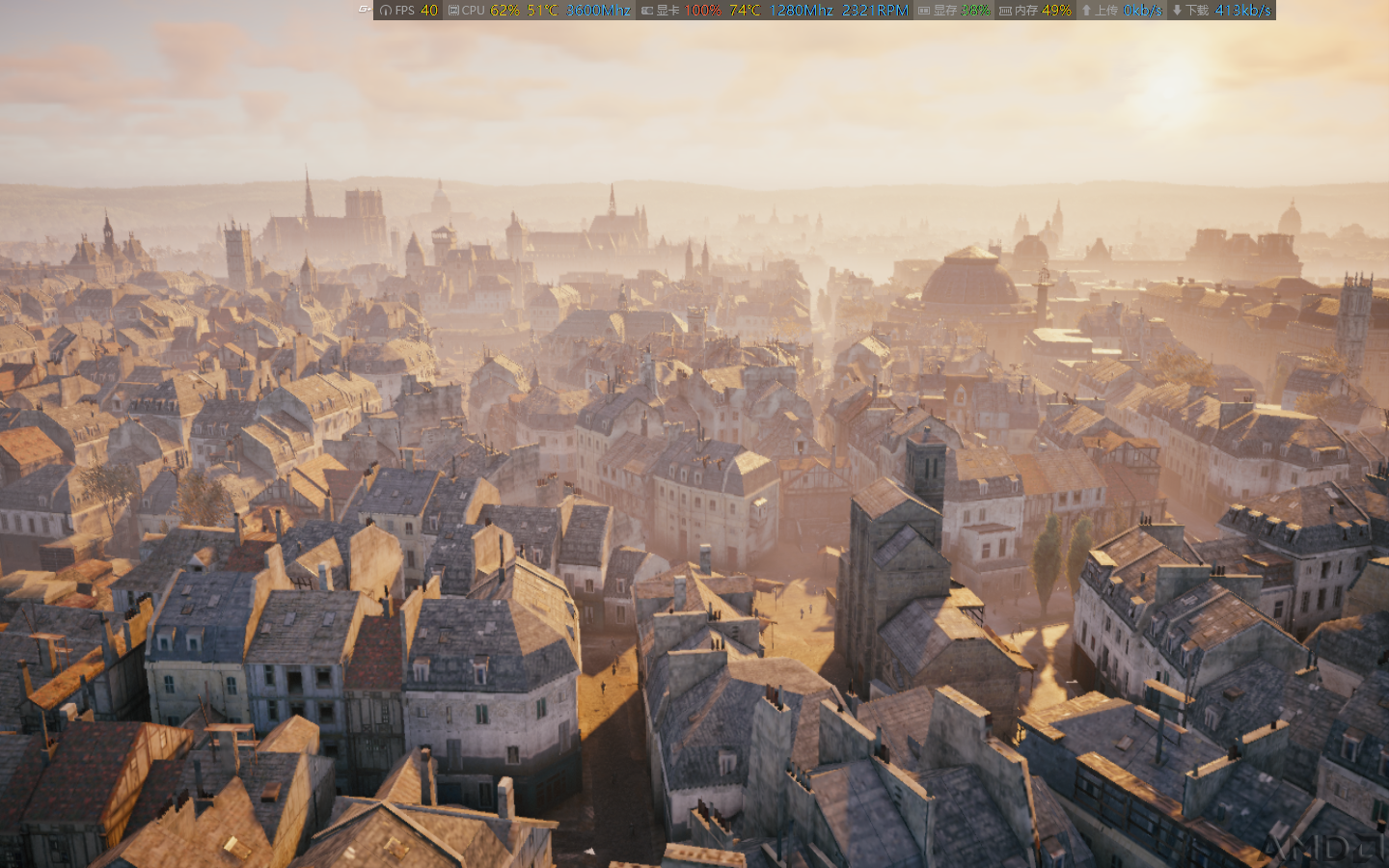Click the 上传 upload arrow icon
1389x868 pixels.
(1086, 11)
